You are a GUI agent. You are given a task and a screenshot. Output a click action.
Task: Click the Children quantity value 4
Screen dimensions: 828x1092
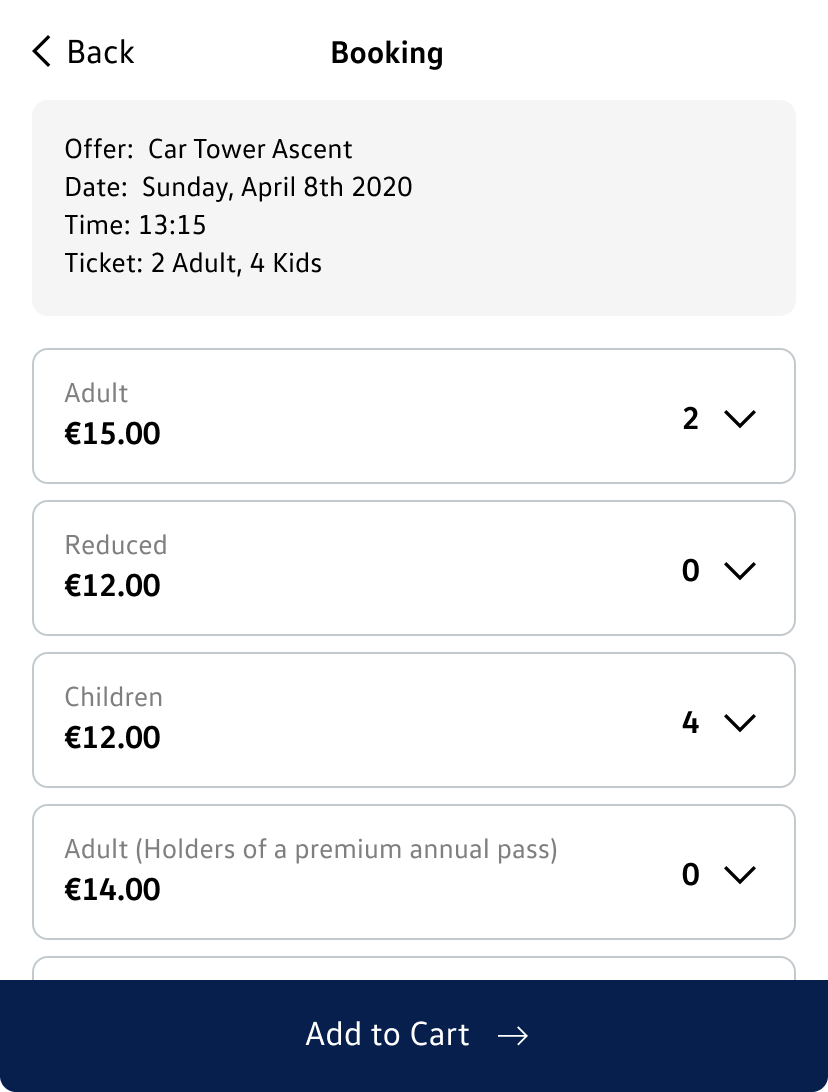[691, 723]
